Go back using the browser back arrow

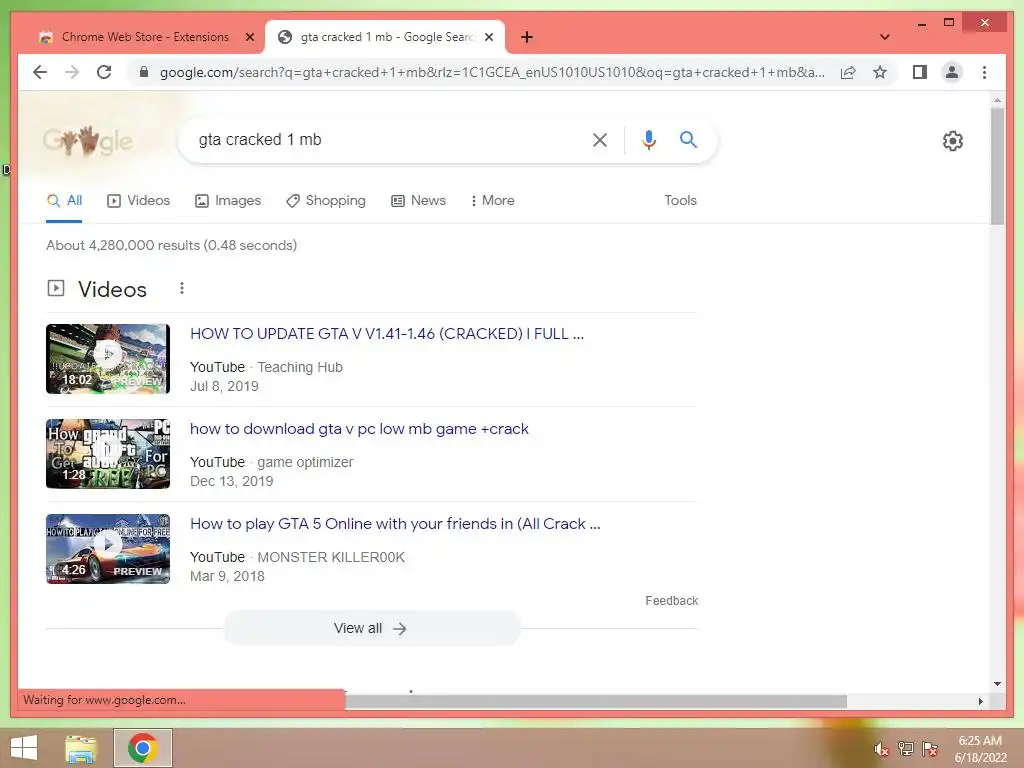coord(40,72)
